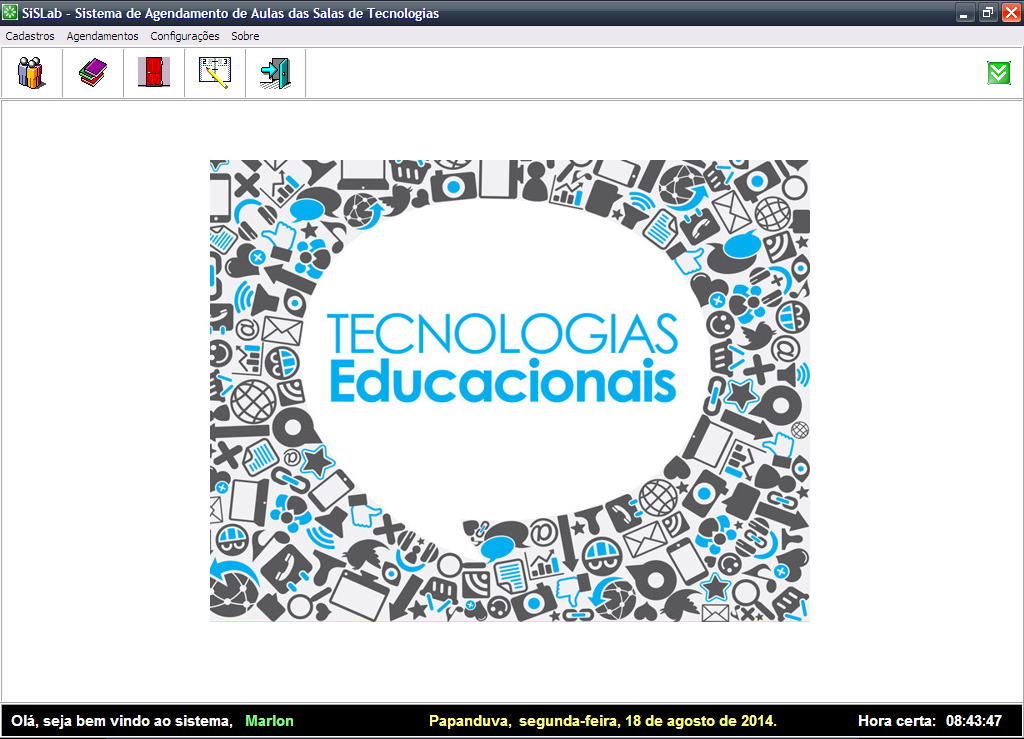Screen dimensions: 1024x739
Task: Select the stacked books toolbar icon
Action: [92, 72]
